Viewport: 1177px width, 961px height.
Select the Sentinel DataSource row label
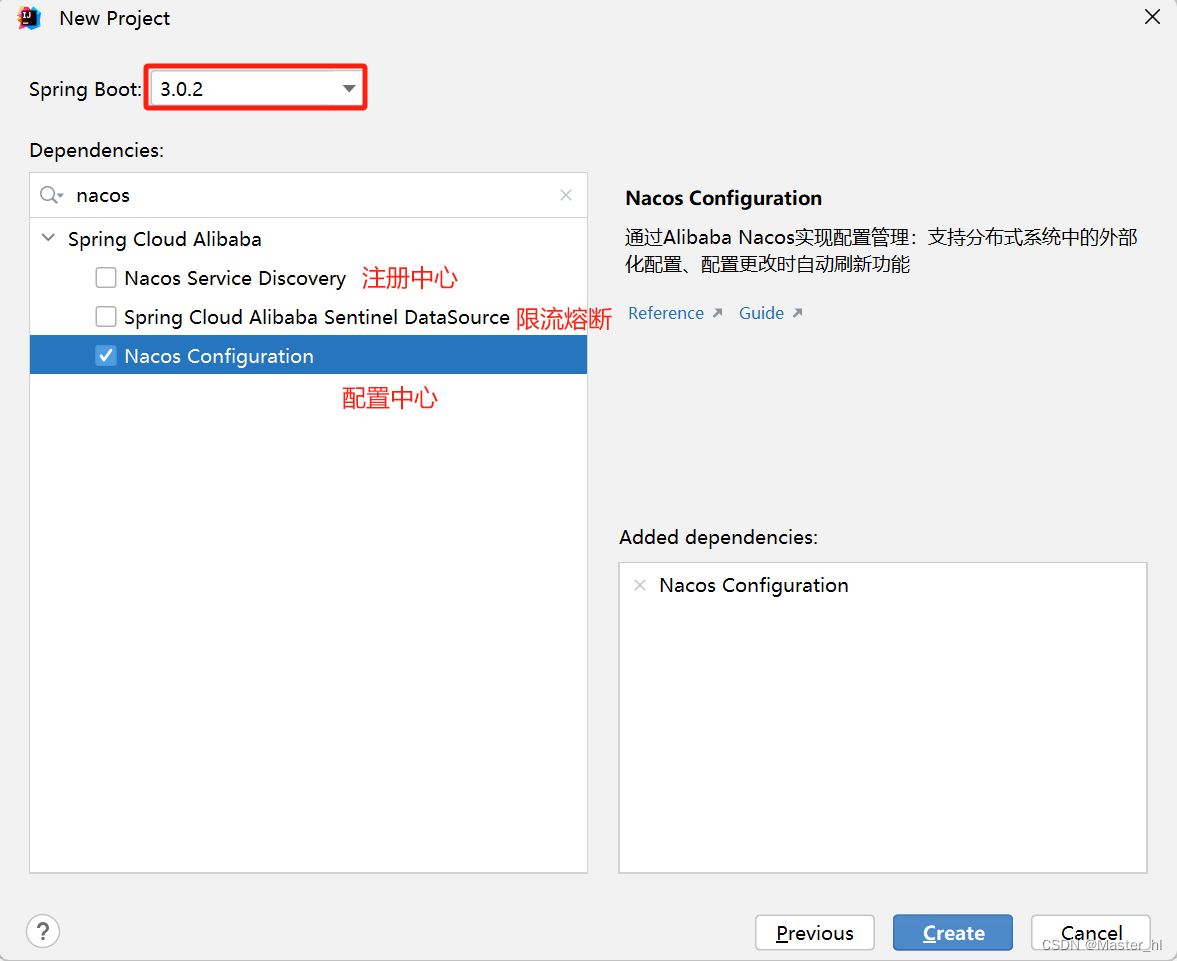point(317,318)
